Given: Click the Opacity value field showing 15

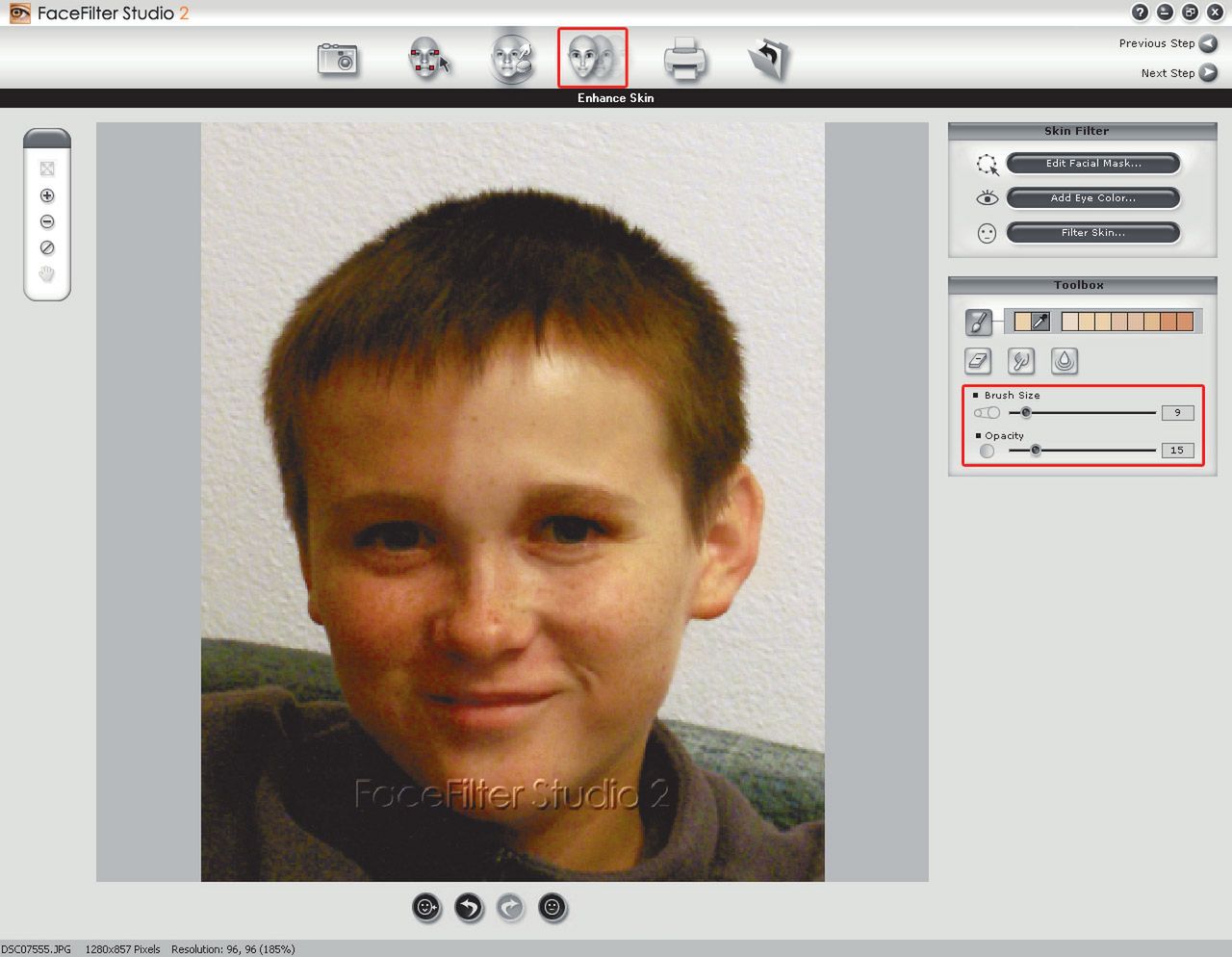Looking at the screenshot, I should point(1177,451).
